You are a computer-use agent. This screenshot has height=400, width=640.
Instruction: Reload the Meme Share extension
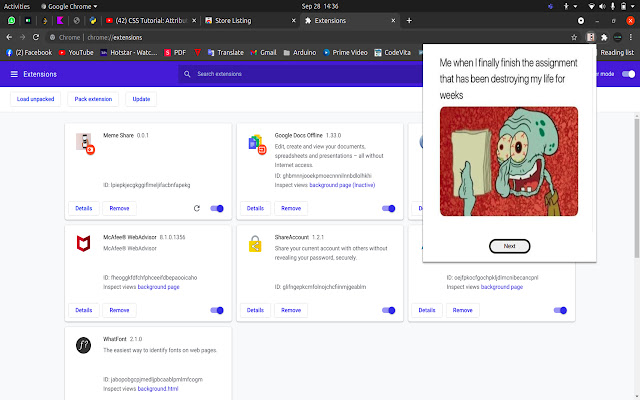197,208
